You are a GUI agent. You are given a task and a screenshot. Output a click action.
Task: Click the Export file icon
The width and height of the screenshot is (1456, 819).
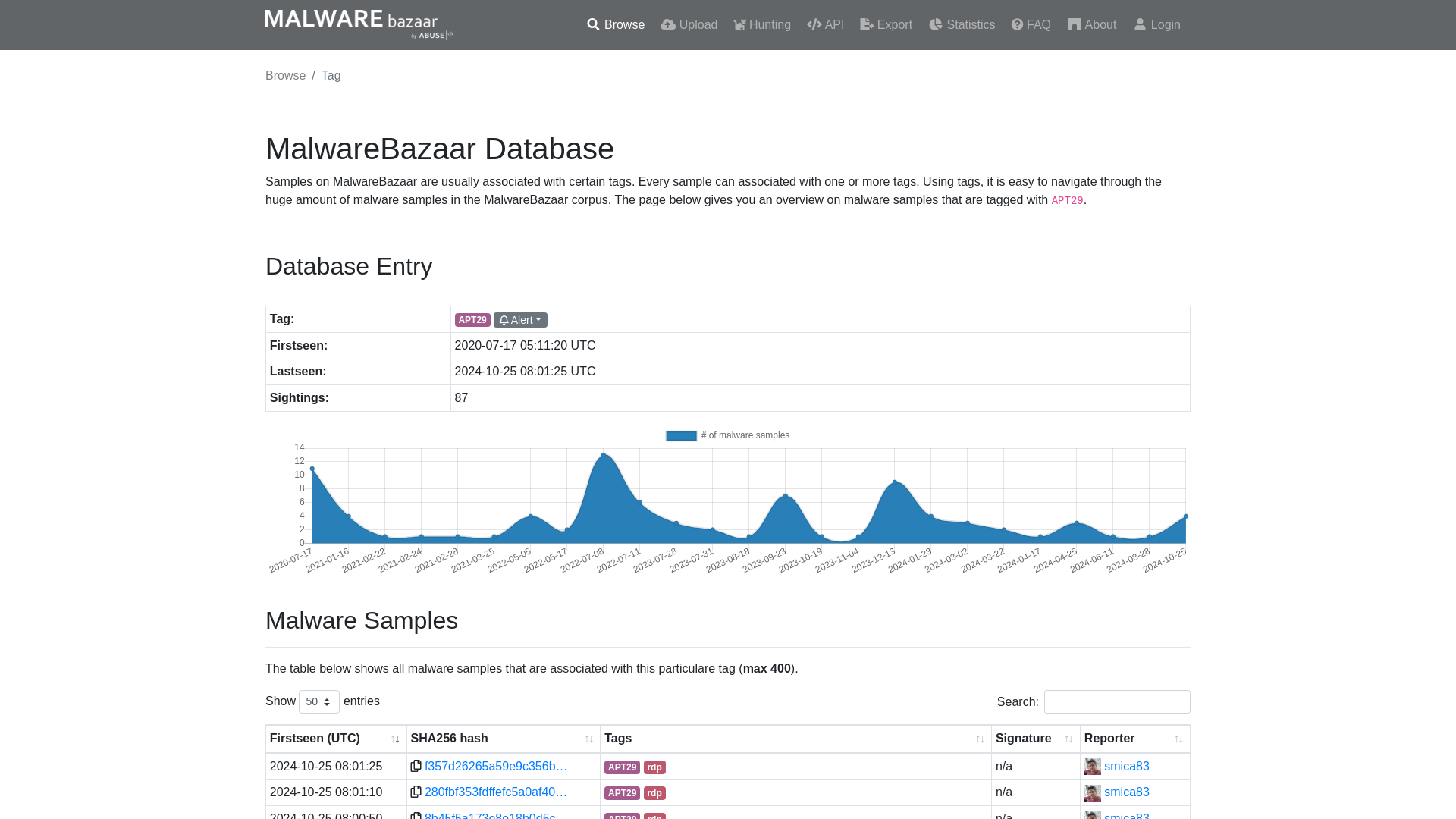(x=867, y=25)
